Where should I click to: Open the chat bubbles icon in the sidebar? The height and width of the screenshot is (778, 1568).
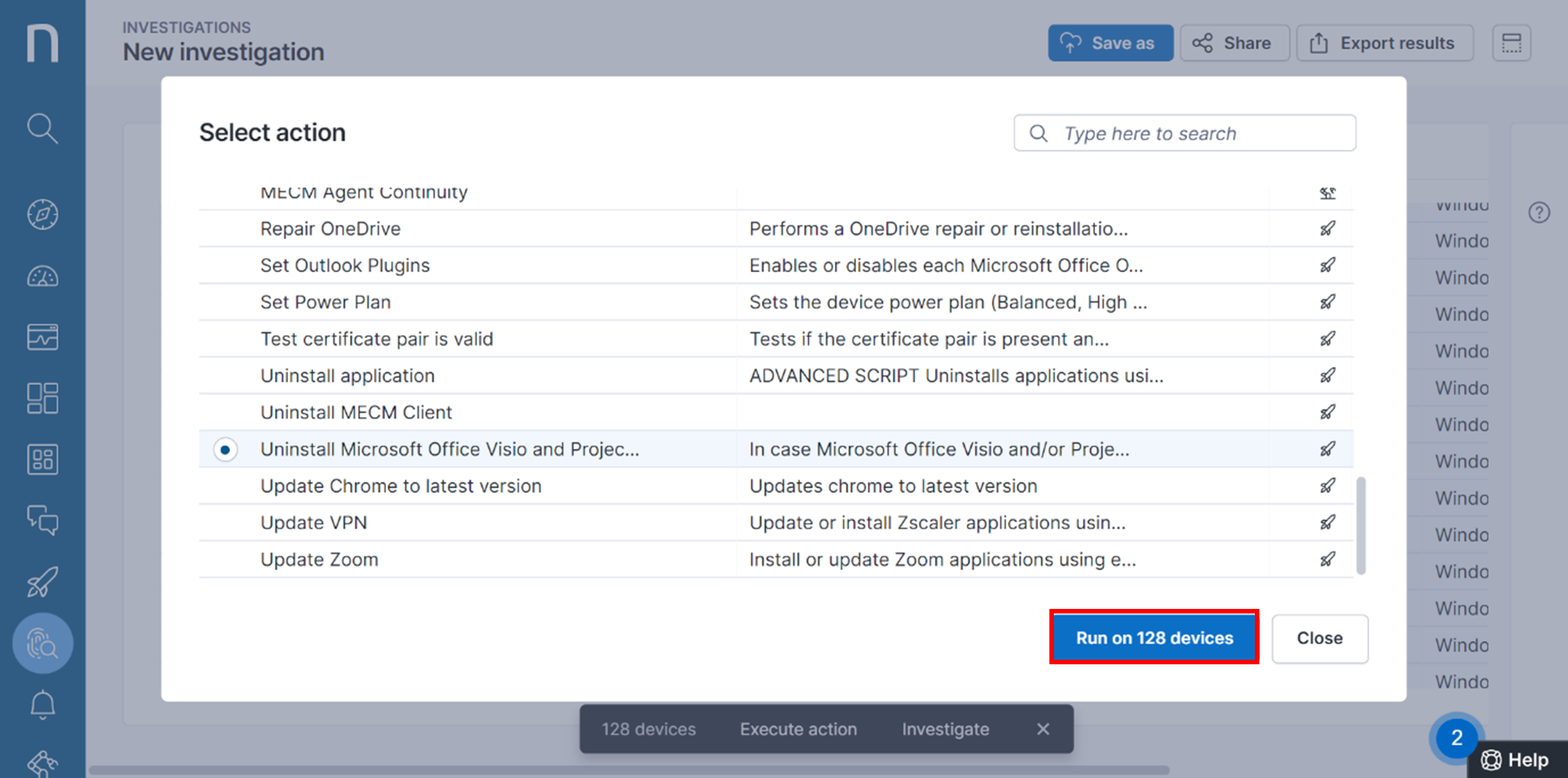point(42,521)
